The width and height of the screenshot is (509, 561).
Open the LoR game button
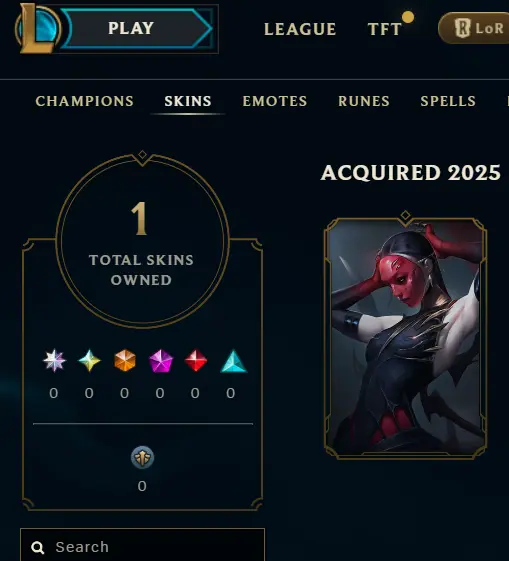pos(474,28)
